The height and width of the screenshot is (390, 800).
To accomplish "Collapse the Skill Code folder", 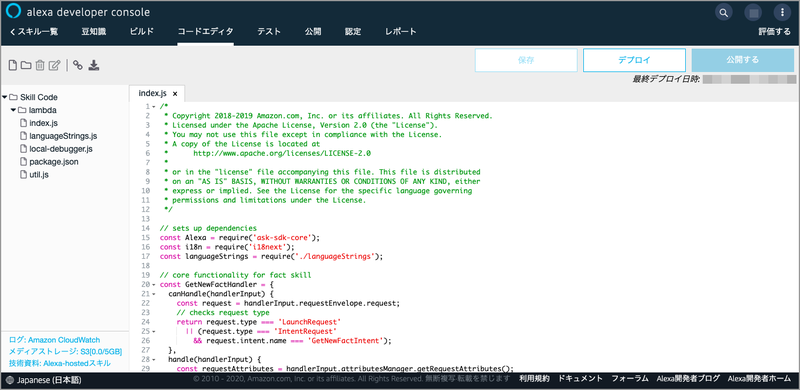I will (5, 97).
